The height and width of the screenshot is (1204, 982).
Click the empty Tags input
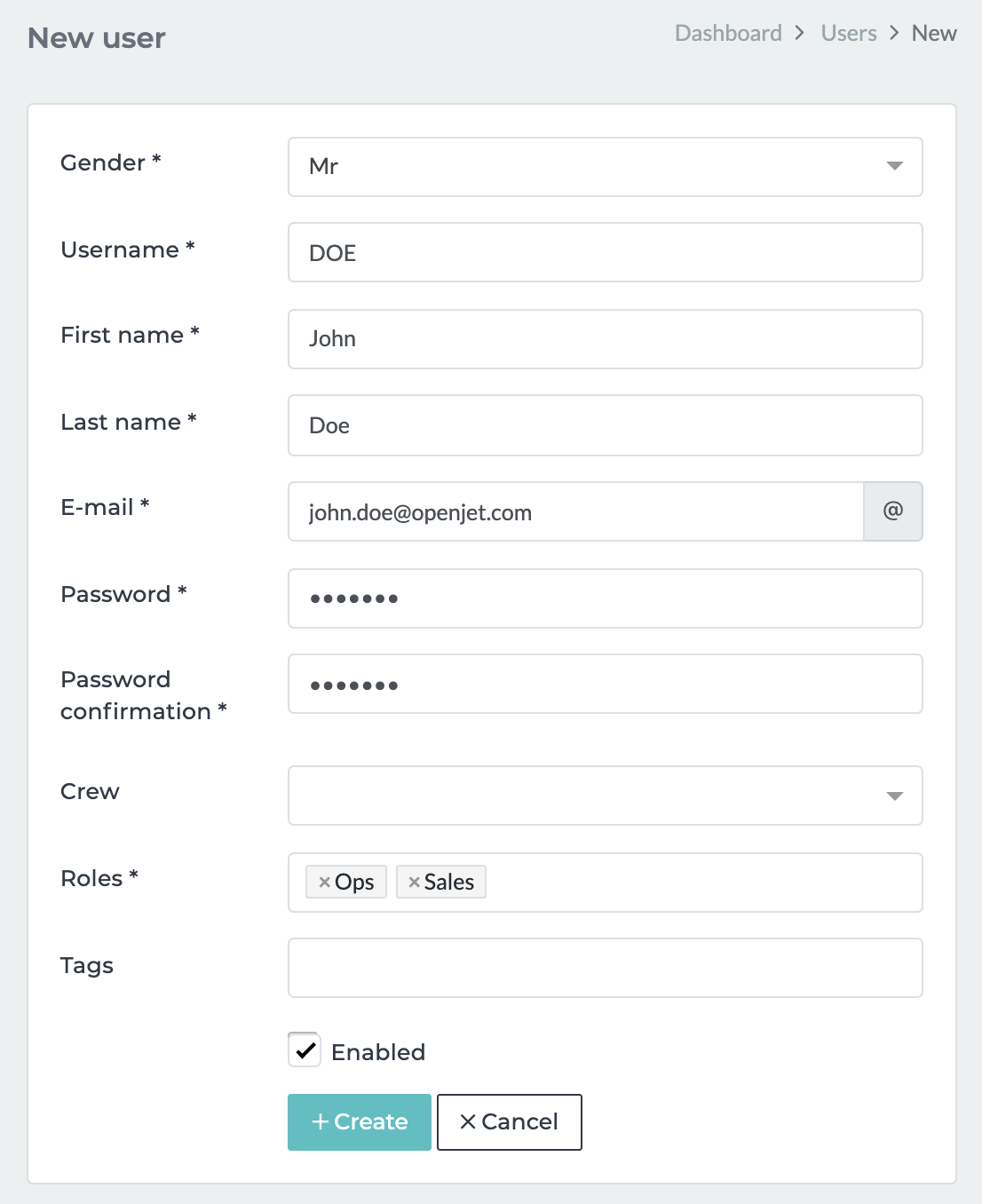(606, 968)
